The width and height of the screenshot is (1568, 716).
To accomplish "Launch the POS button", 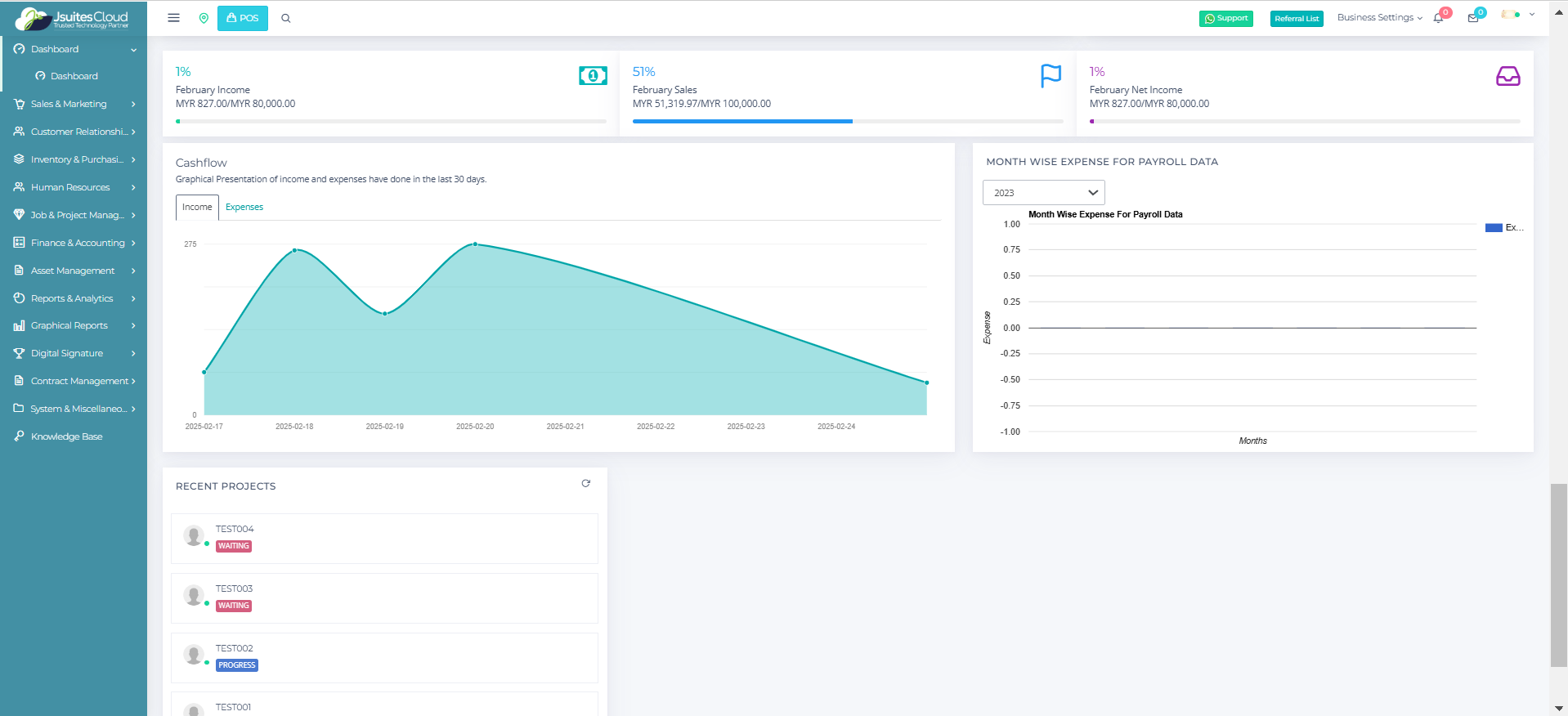I will pos(243,18).
